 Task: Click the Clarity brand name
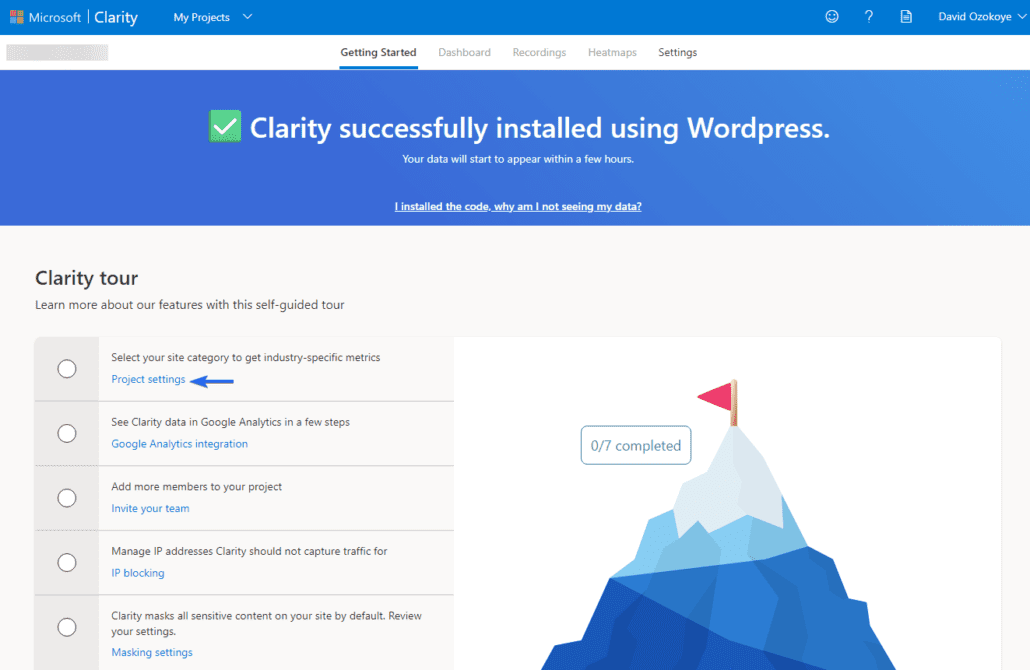116,18
